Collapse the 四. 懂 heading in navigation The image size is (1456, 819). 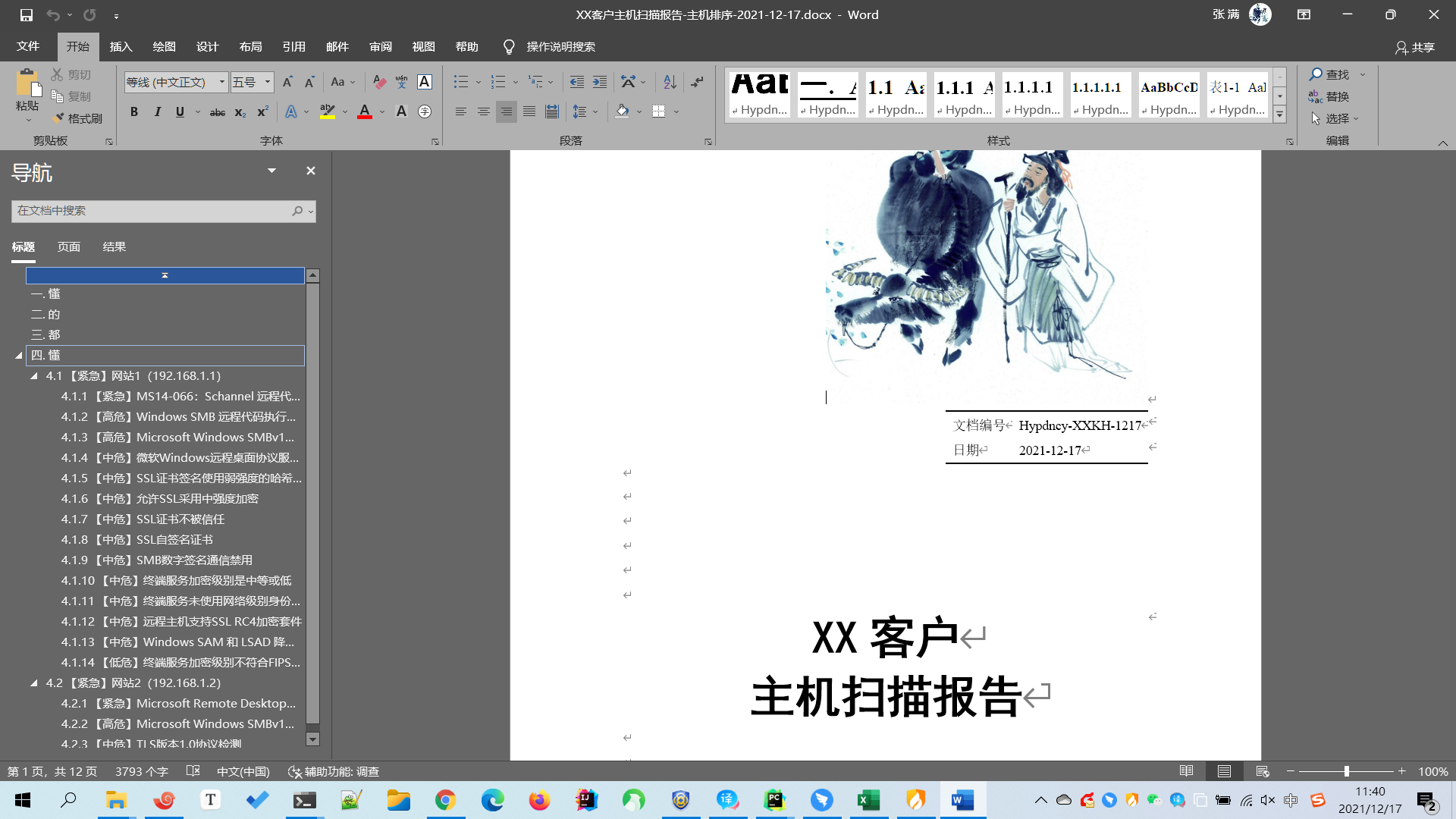[19, 356]
